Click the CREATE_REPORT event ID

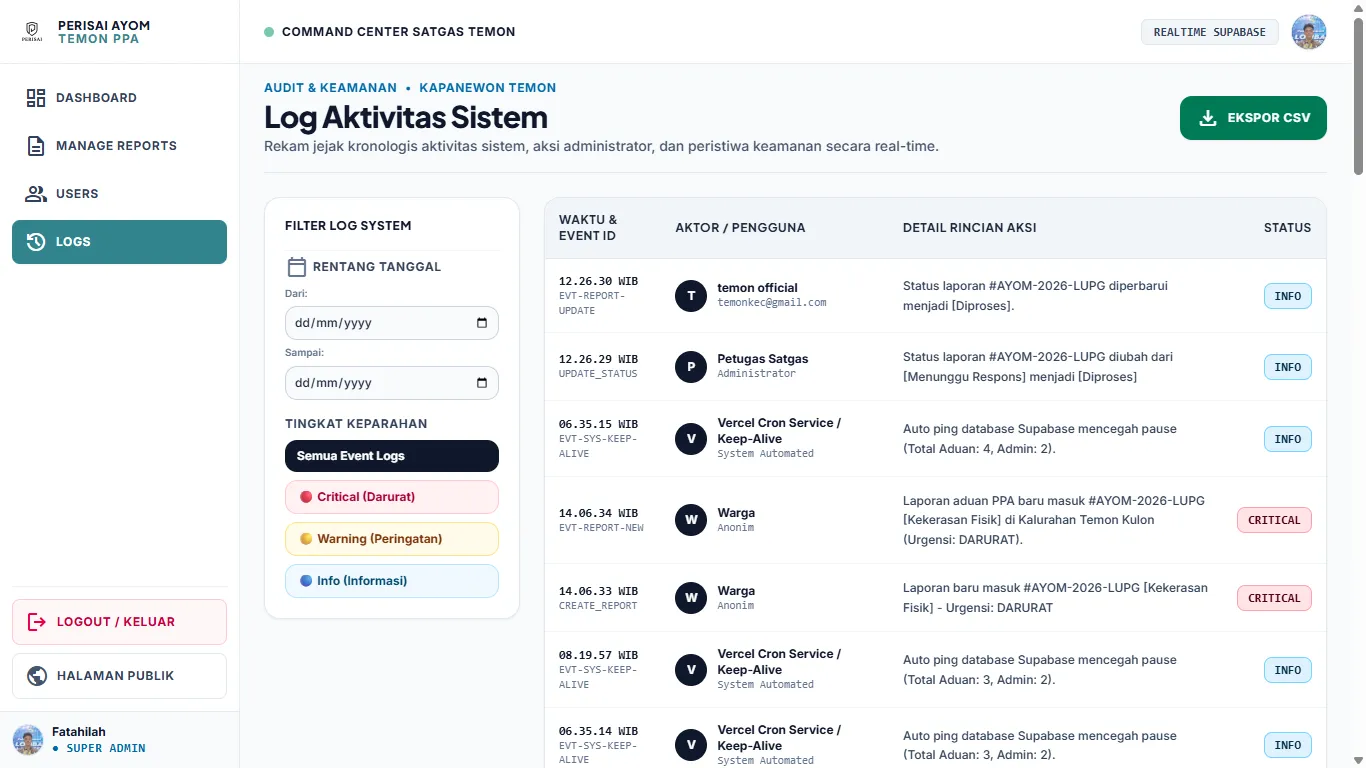pos(598,606)
